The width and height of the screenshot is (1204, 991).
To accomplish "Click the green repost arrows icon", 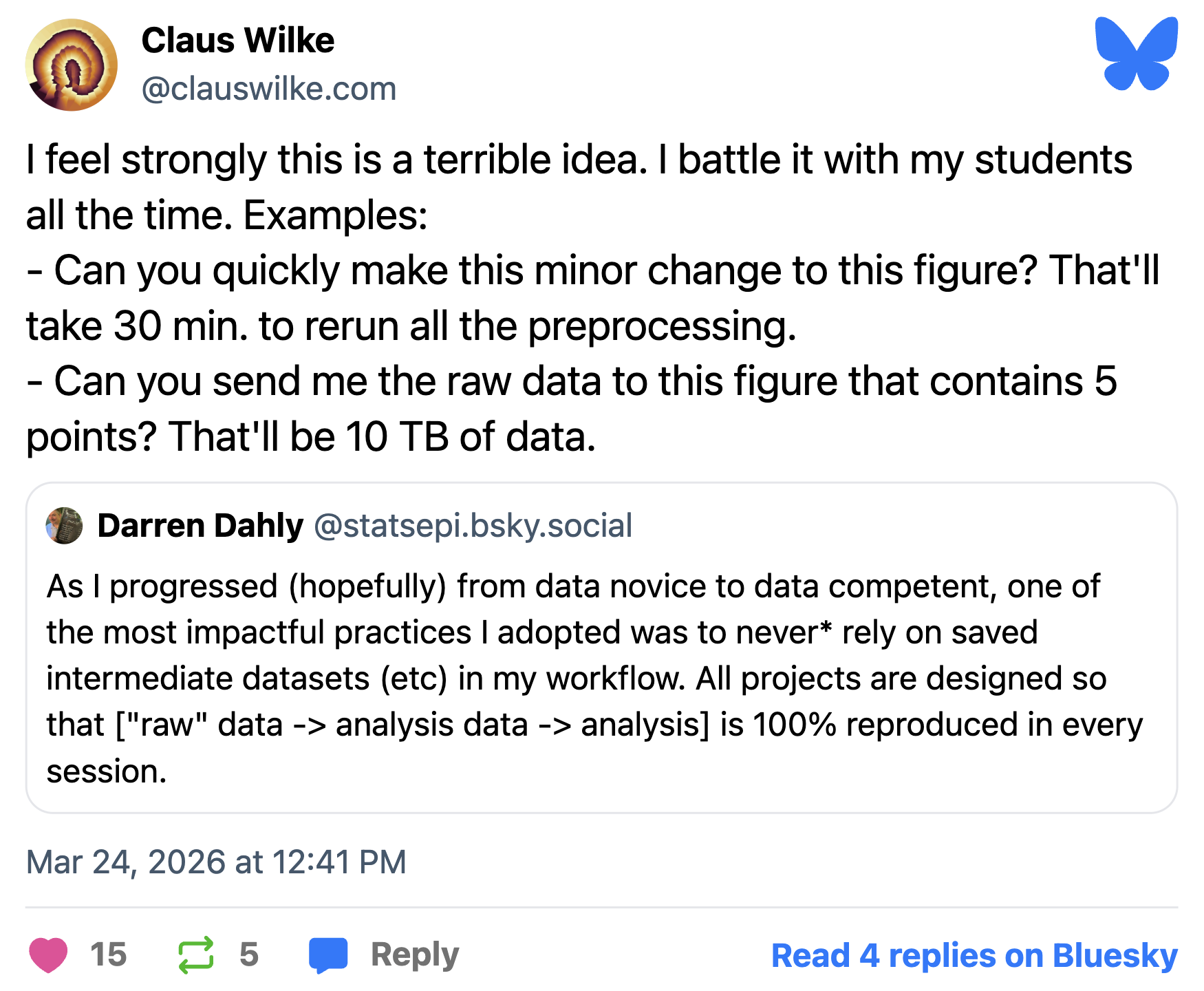I will point(196,955).
